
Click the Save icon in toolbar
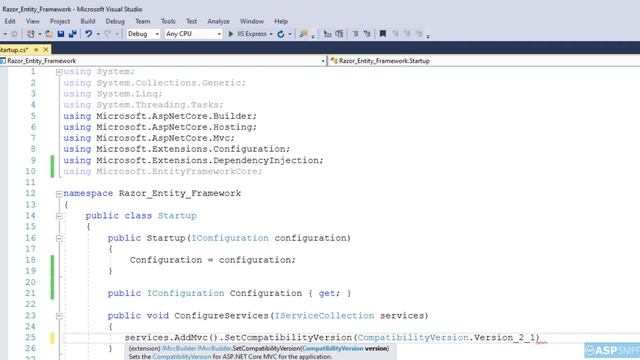click(x=61, y=34)
